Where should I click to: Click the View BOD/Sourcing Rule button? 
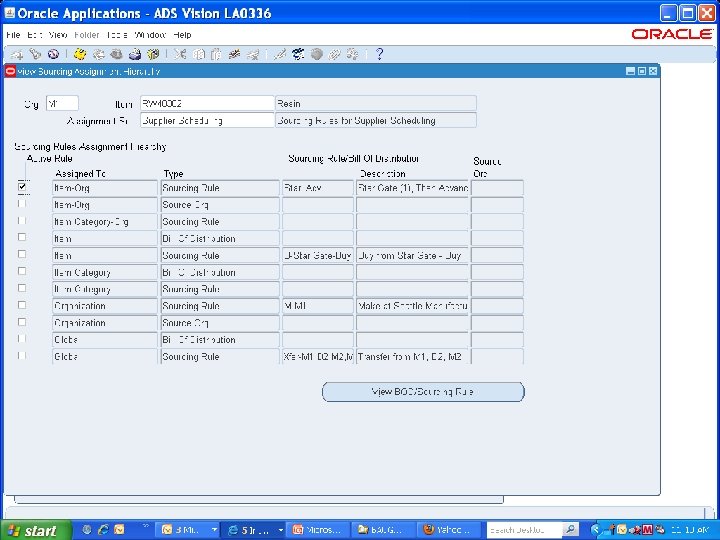pos(423,392)
